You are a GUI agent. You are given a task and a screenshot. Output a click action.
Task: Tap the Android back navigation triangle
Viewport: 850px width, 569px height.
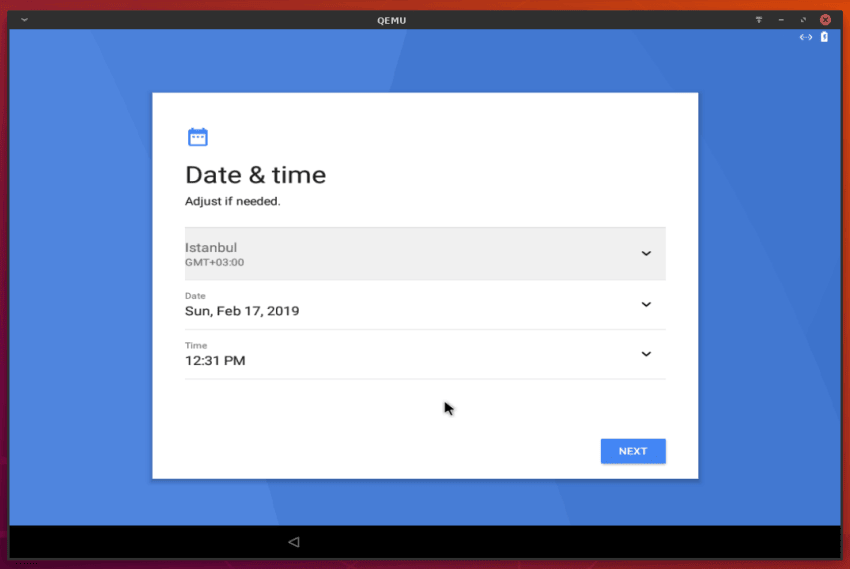coord(294,541)
